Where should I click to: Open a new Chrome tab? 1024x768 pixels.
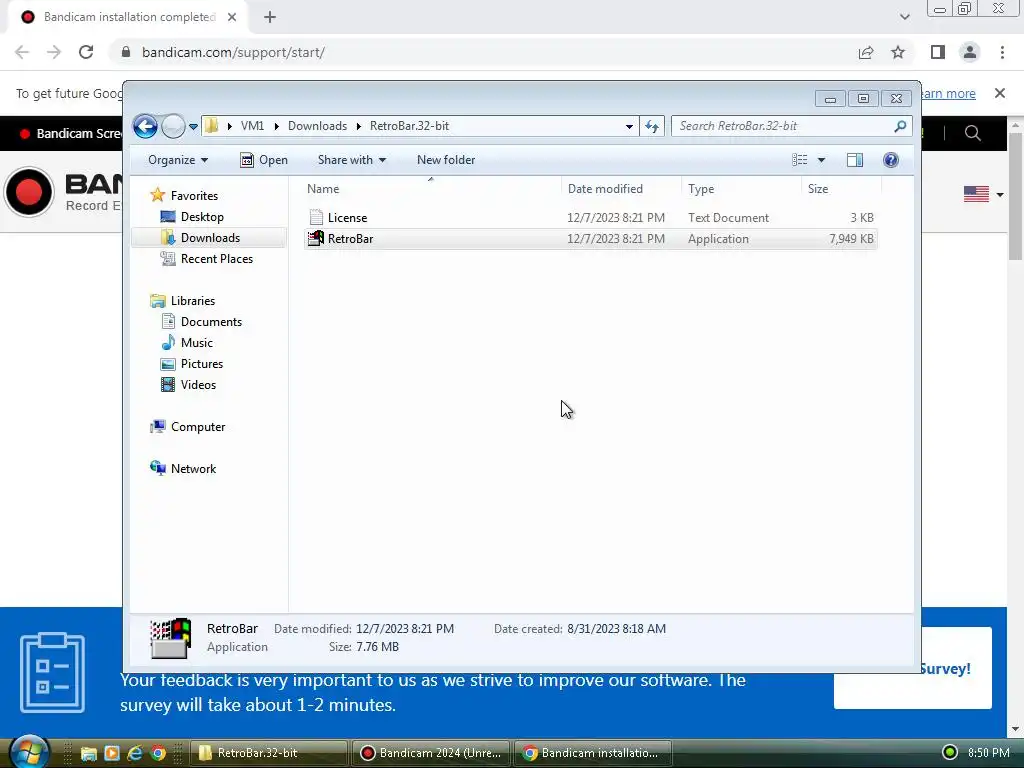tap(270, 17)
